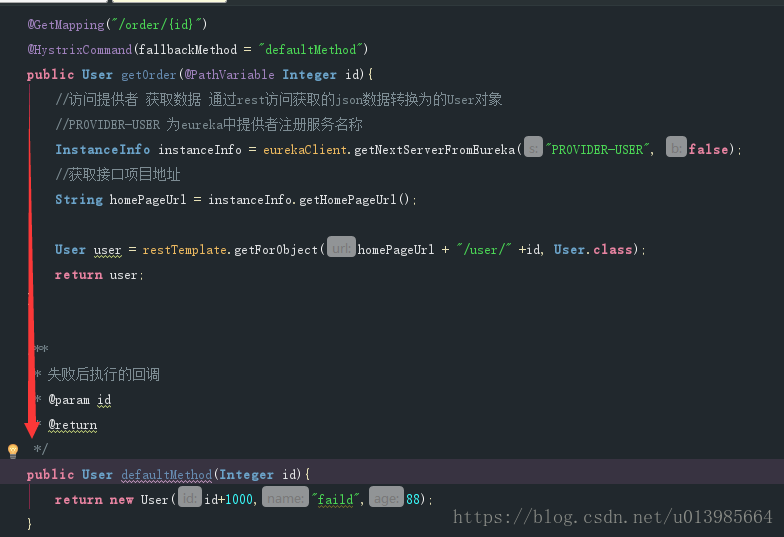
Task: Click the "defaultMethod" fallback string value
Action: click(310, 50)
